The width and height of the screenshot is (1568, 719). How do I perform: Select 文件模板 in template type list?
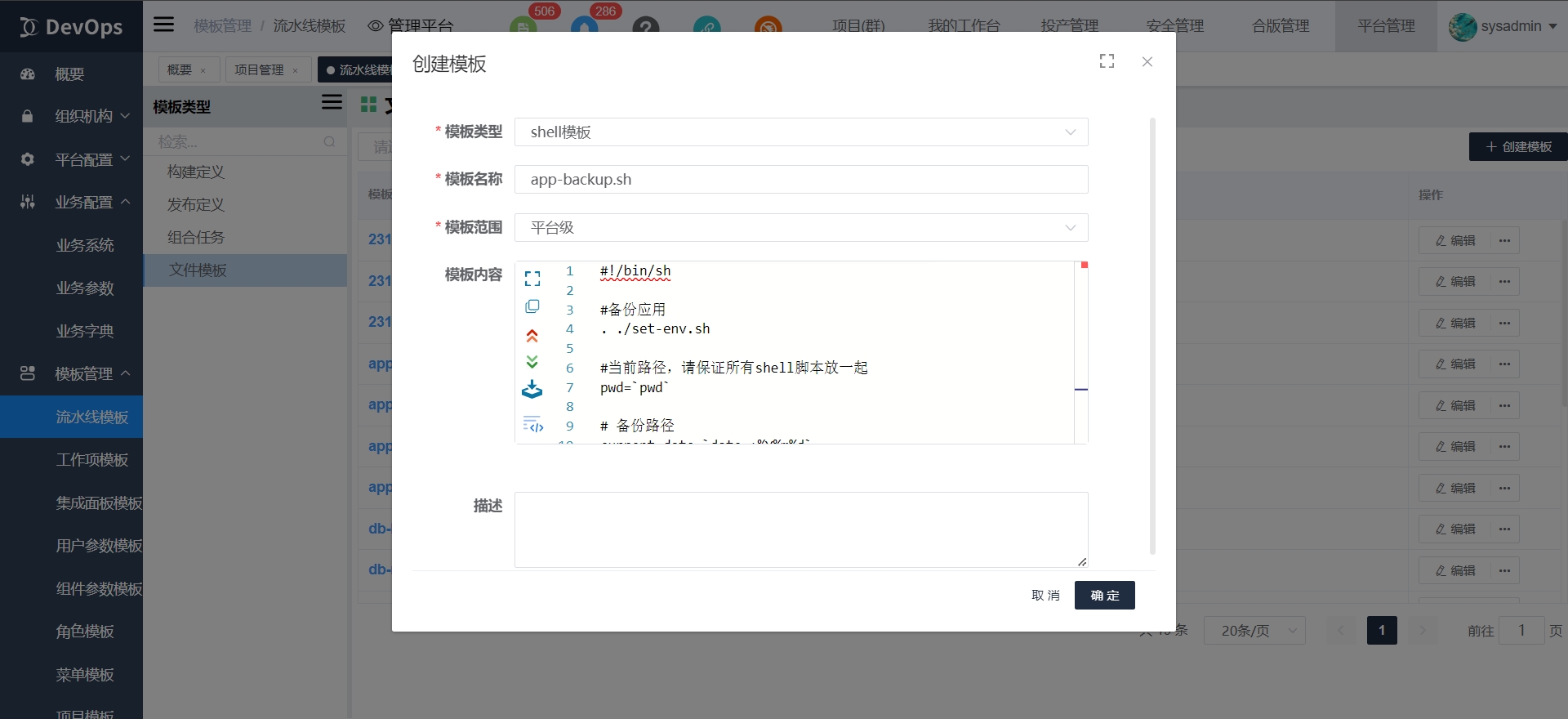[x=198, y=270]
